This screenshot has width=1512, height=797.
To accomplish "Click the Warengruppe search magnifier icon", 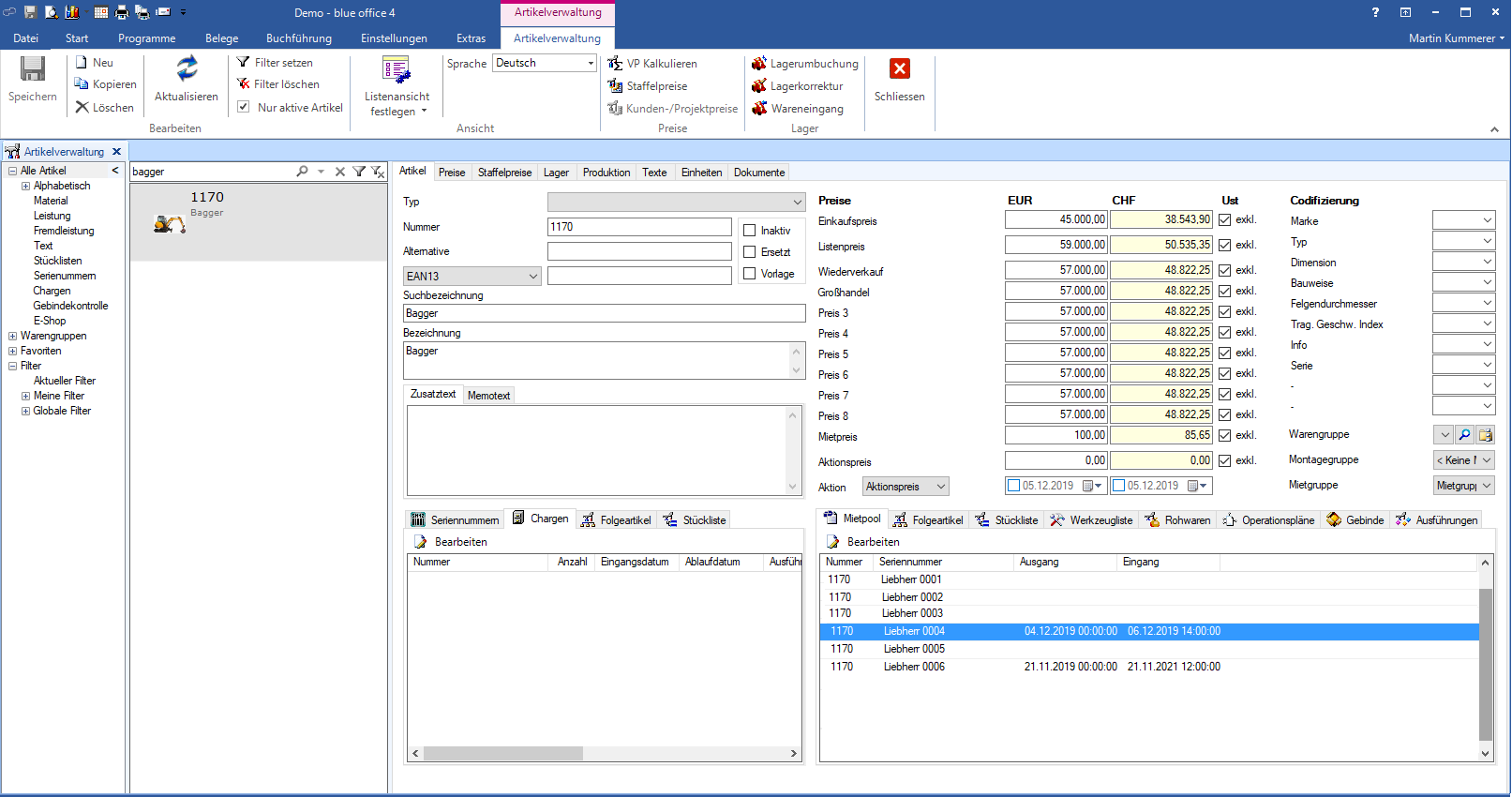I will click(x=1465, y=435).
